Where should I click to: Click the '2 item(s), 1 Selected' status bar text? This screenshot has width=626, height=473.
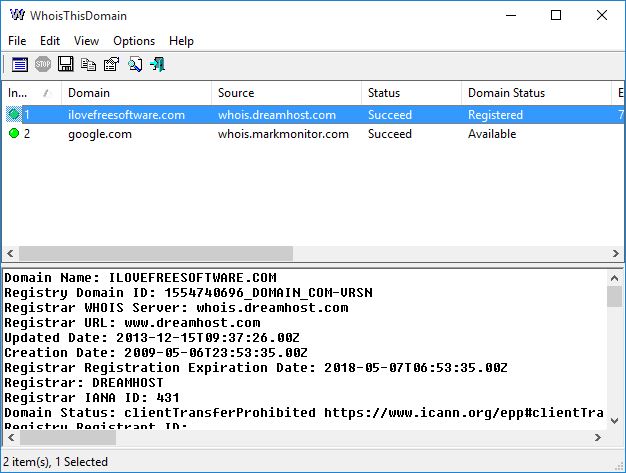click(x=55, y=462)
